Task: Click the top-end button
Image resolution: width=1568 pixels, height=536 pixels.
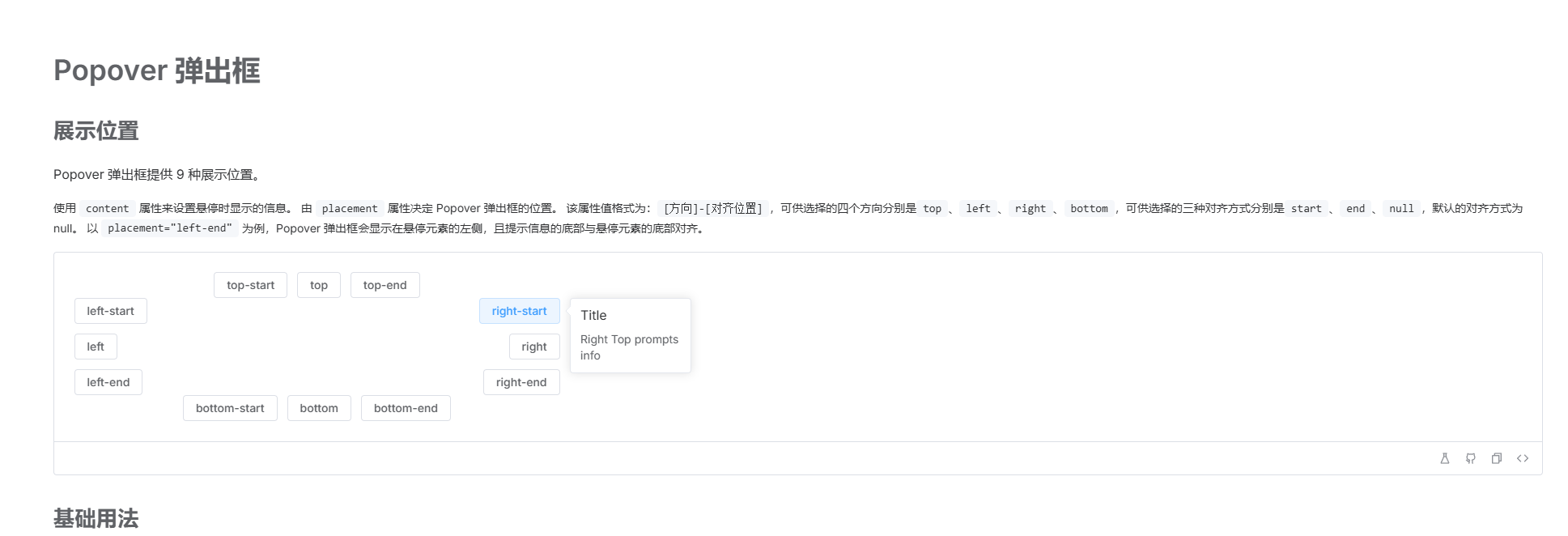Action: click(x=385, y=285)
